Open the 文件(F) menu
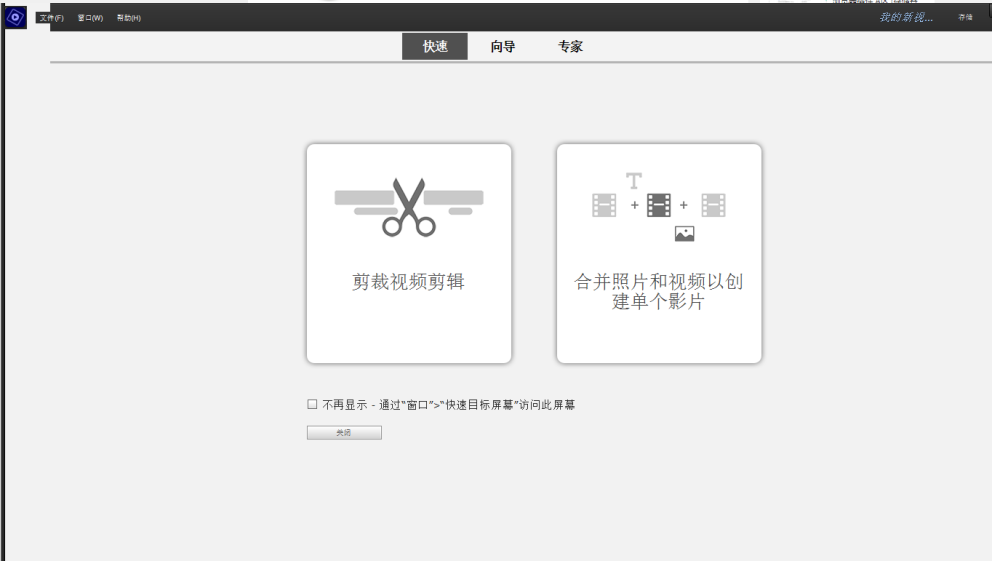This screenshot has width=992, height=561. pos(51,18)
